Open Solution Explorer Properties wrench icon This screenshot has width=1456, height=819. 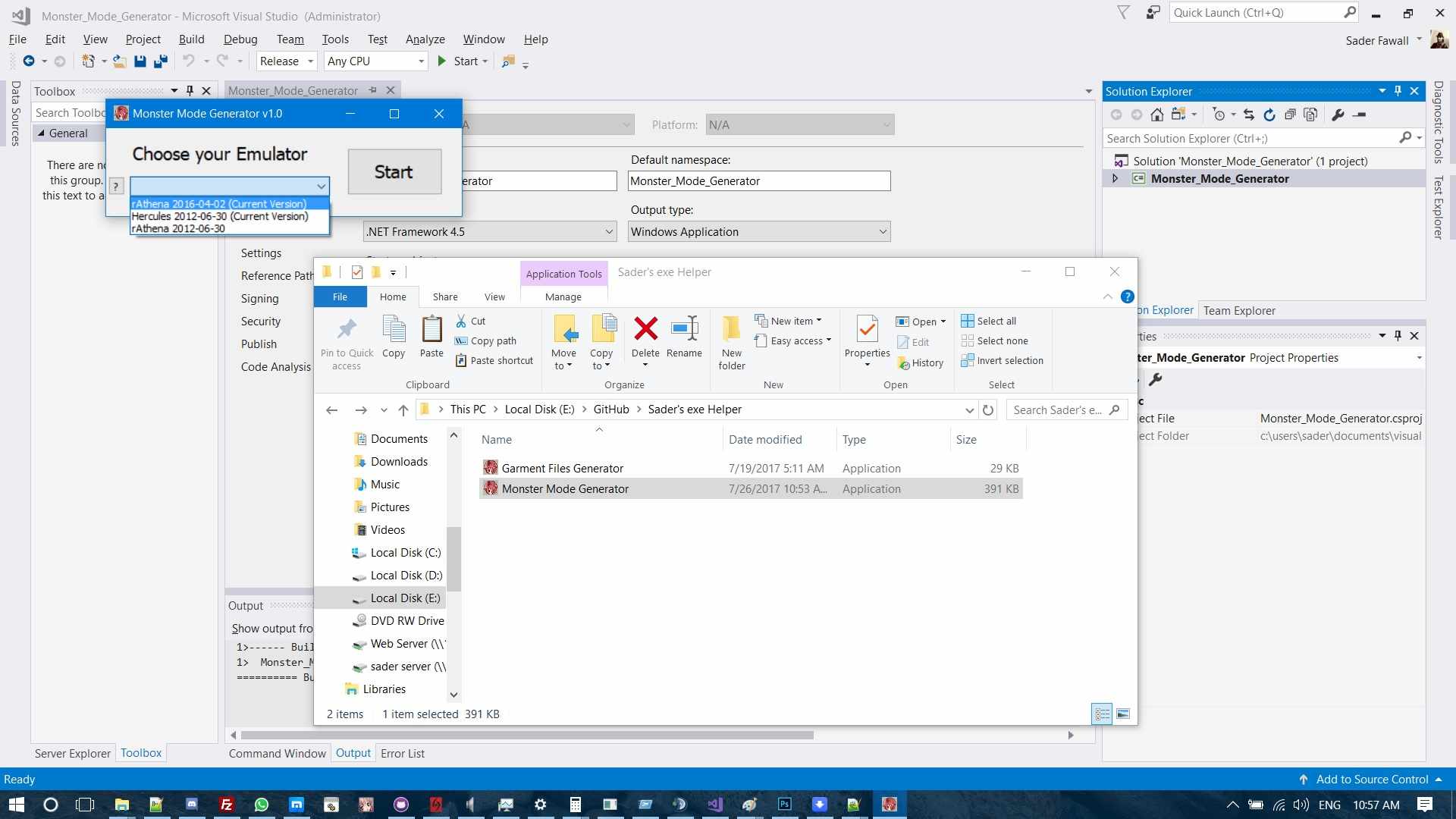(1338, 115)
